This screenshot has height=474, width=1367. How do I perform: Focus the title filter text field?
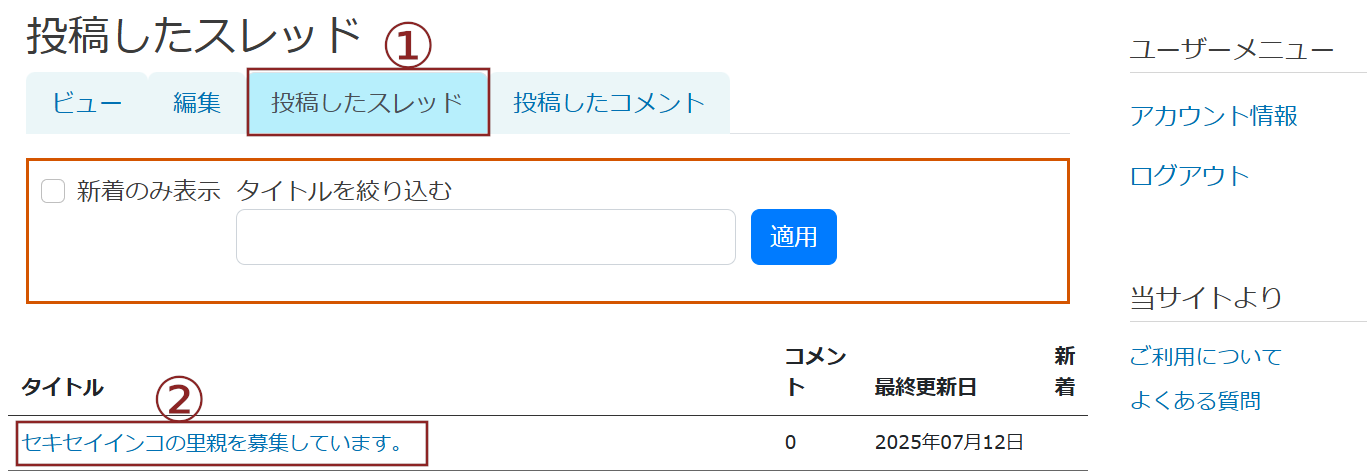point(485,237)
